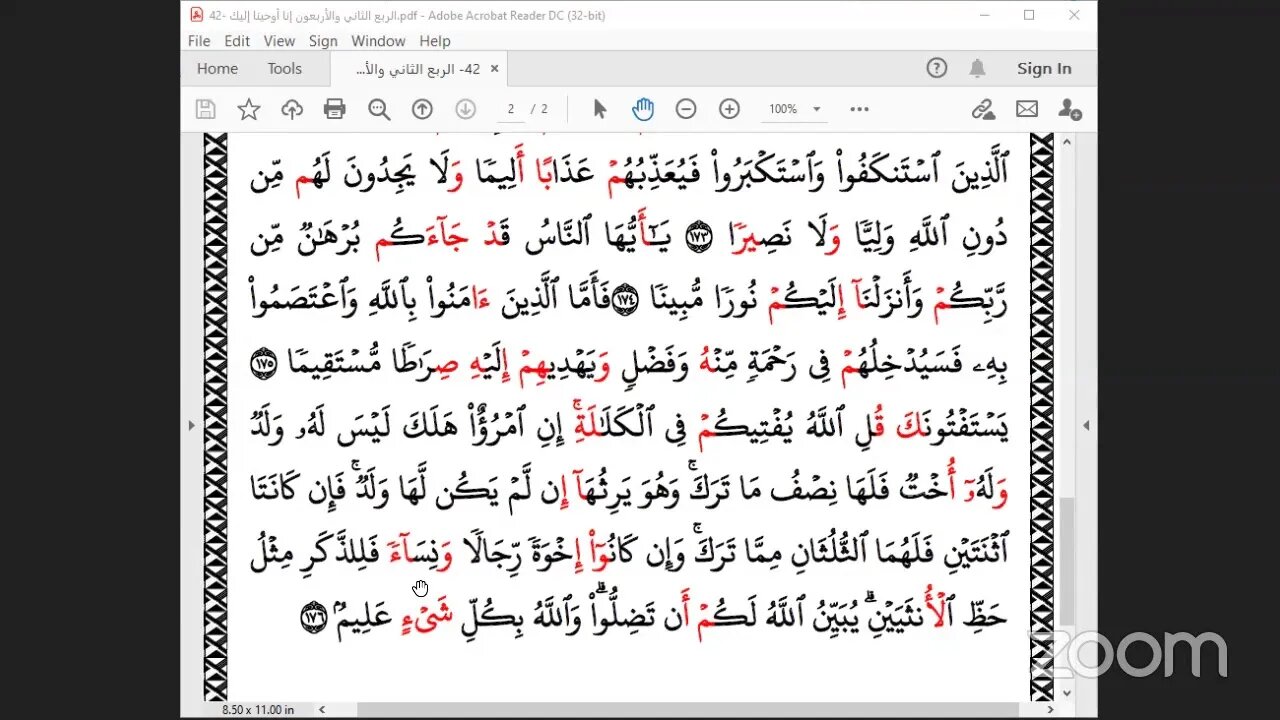
Task: Click the upload to cloud icon
Action: click(x=292, y=109)
